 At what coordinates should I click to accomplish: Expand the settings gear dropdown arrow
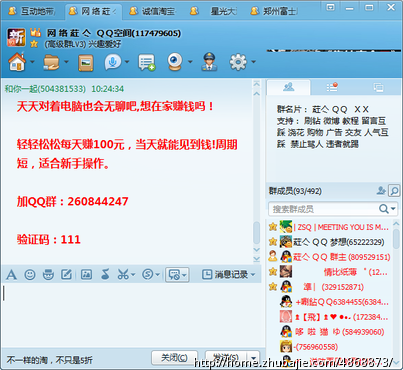click(x=253, y=62)
